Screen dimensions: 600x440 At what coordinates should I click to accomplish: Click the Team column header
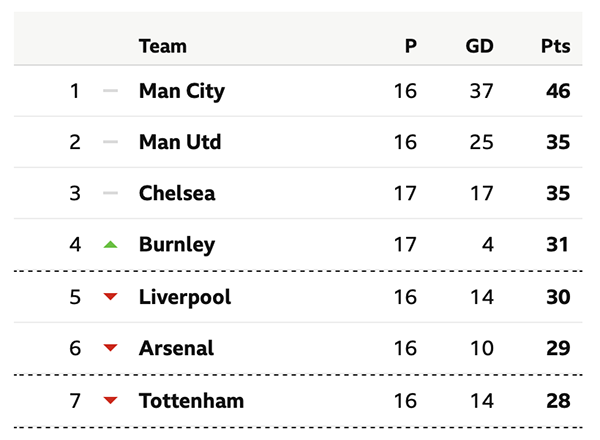(x=163, y=46)
